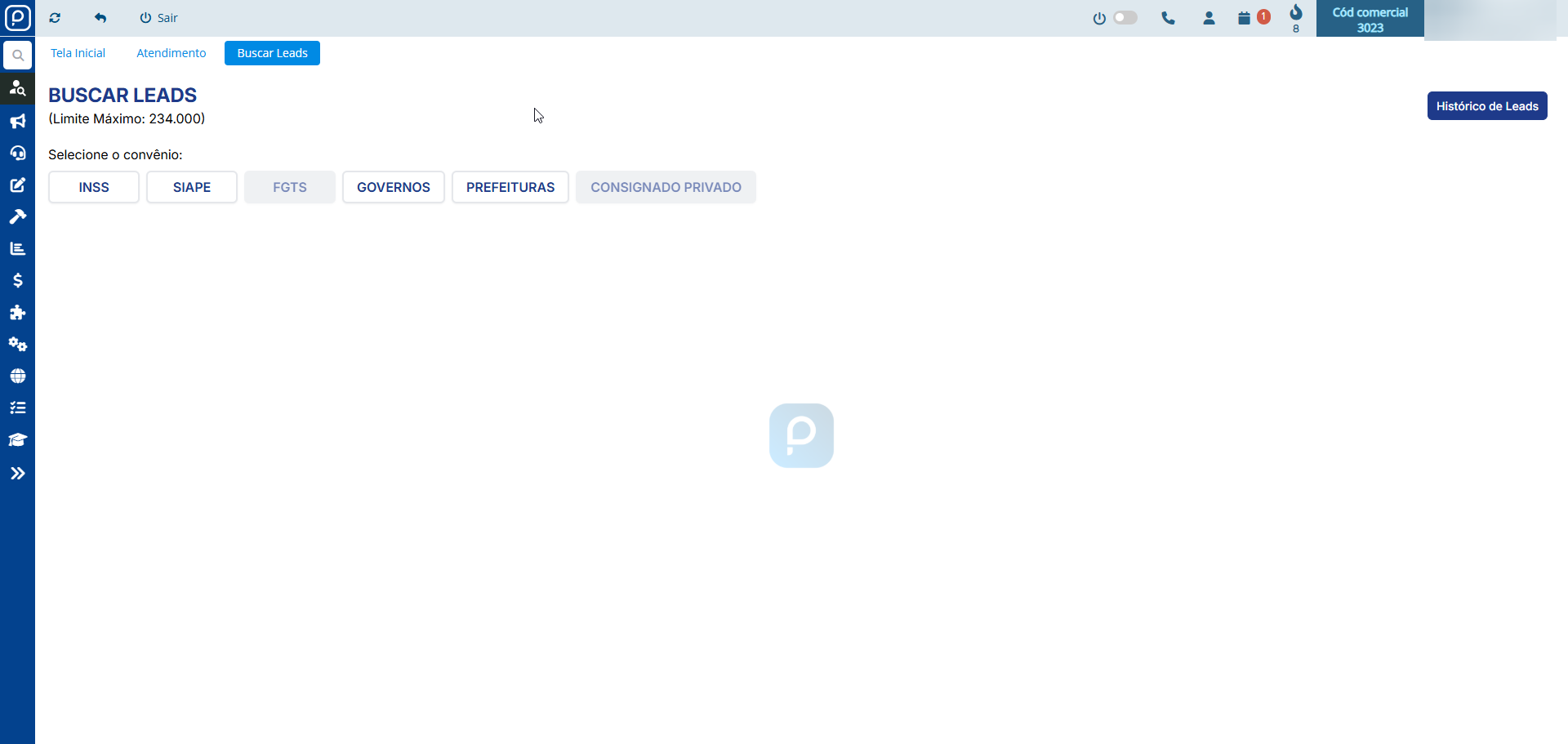Image resolution: width=1568 pixels, height=744 pixels.
Task: Click the megaphone campaigns icon in sidebar
Action: (x=17, y=122)
